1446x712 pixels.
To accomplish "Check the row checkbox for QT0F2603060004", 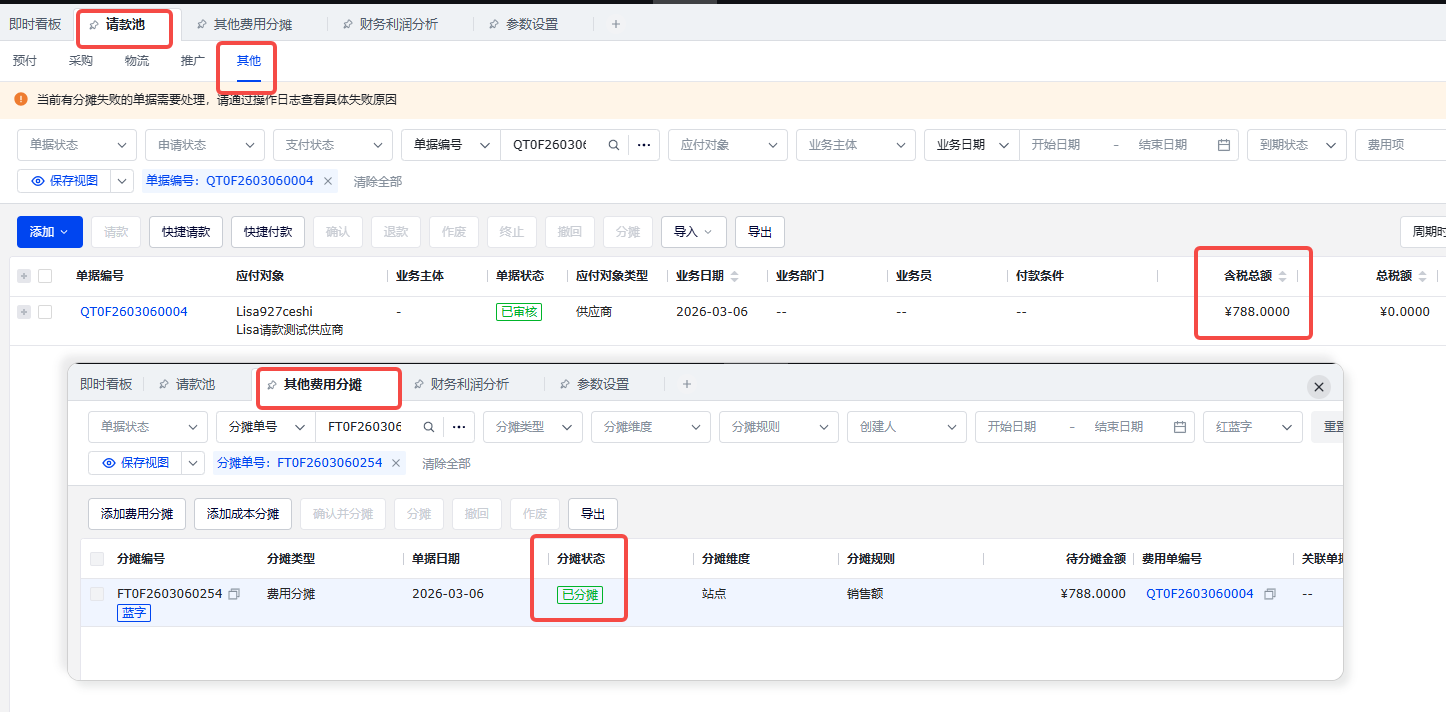I will 45,312.
